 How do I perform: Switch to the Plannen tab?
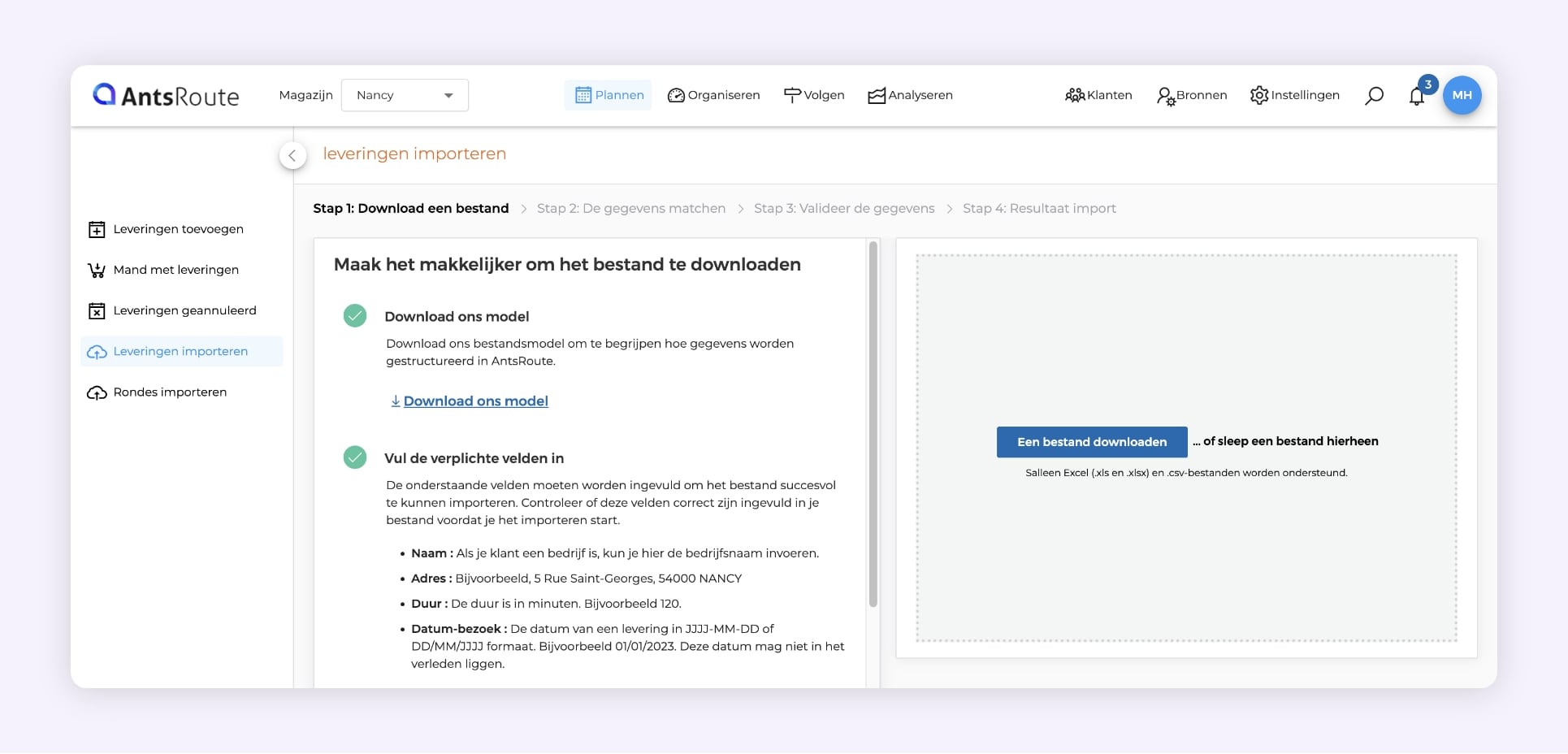coord(609,95)
